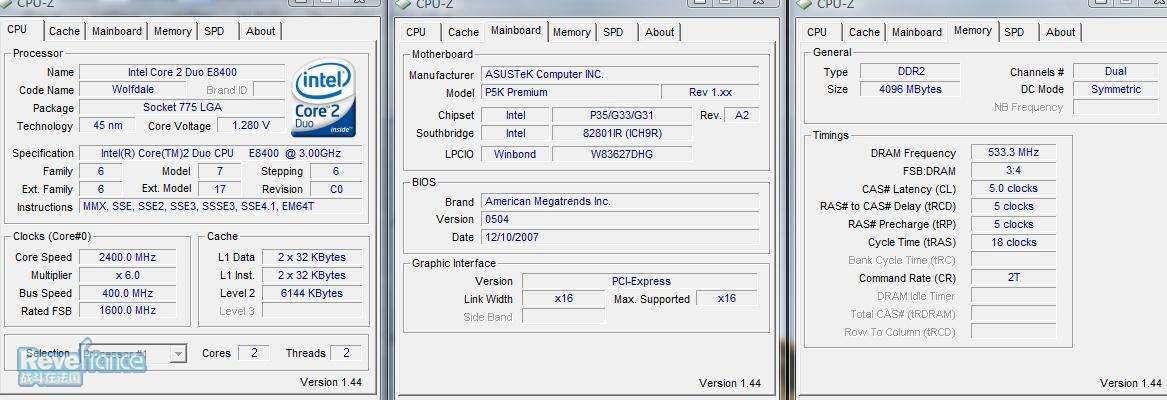The image size is (1167, 400).
Task: Click the Specification field showing 'E8400 @ 3.00GHz'
Action: [221, 153]
